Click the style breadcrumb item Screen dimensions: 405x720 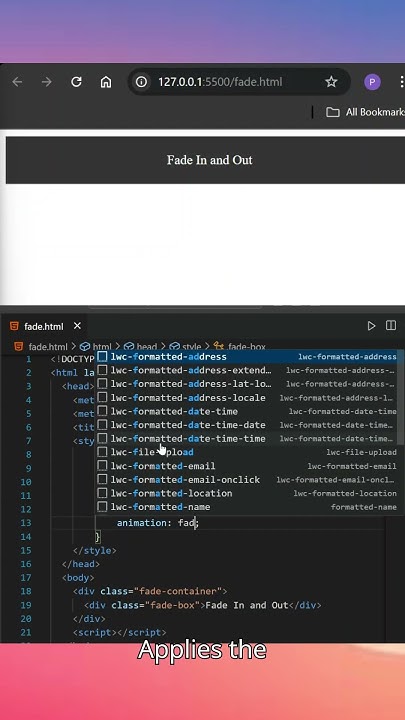(x=191, y=347)
